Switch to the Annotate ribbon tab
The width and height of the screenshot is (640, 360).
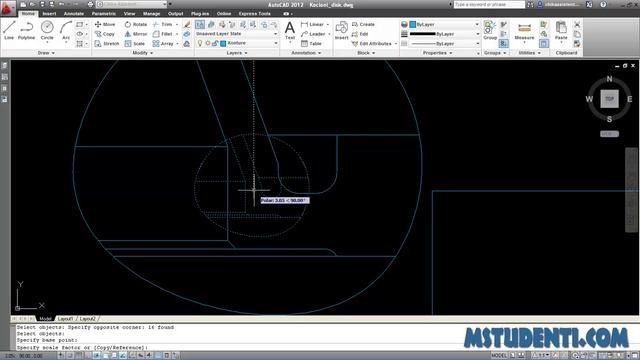pyautogui.click(x=73, y=13)
